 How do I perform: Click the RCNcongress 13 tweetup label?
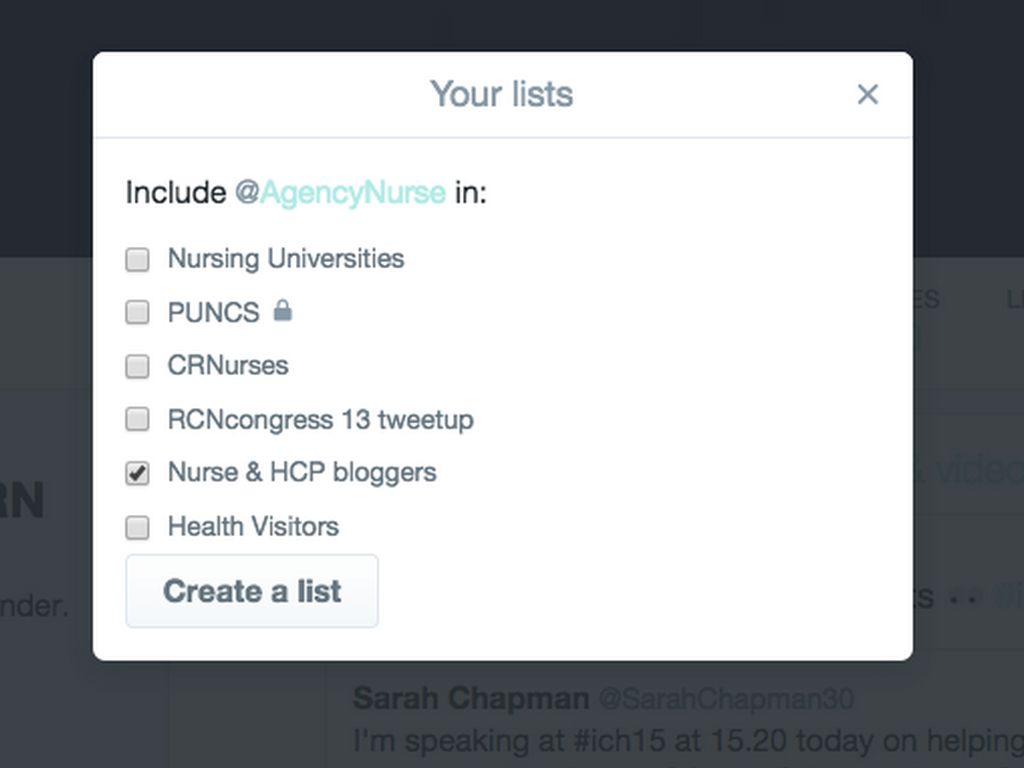(320, 419)
